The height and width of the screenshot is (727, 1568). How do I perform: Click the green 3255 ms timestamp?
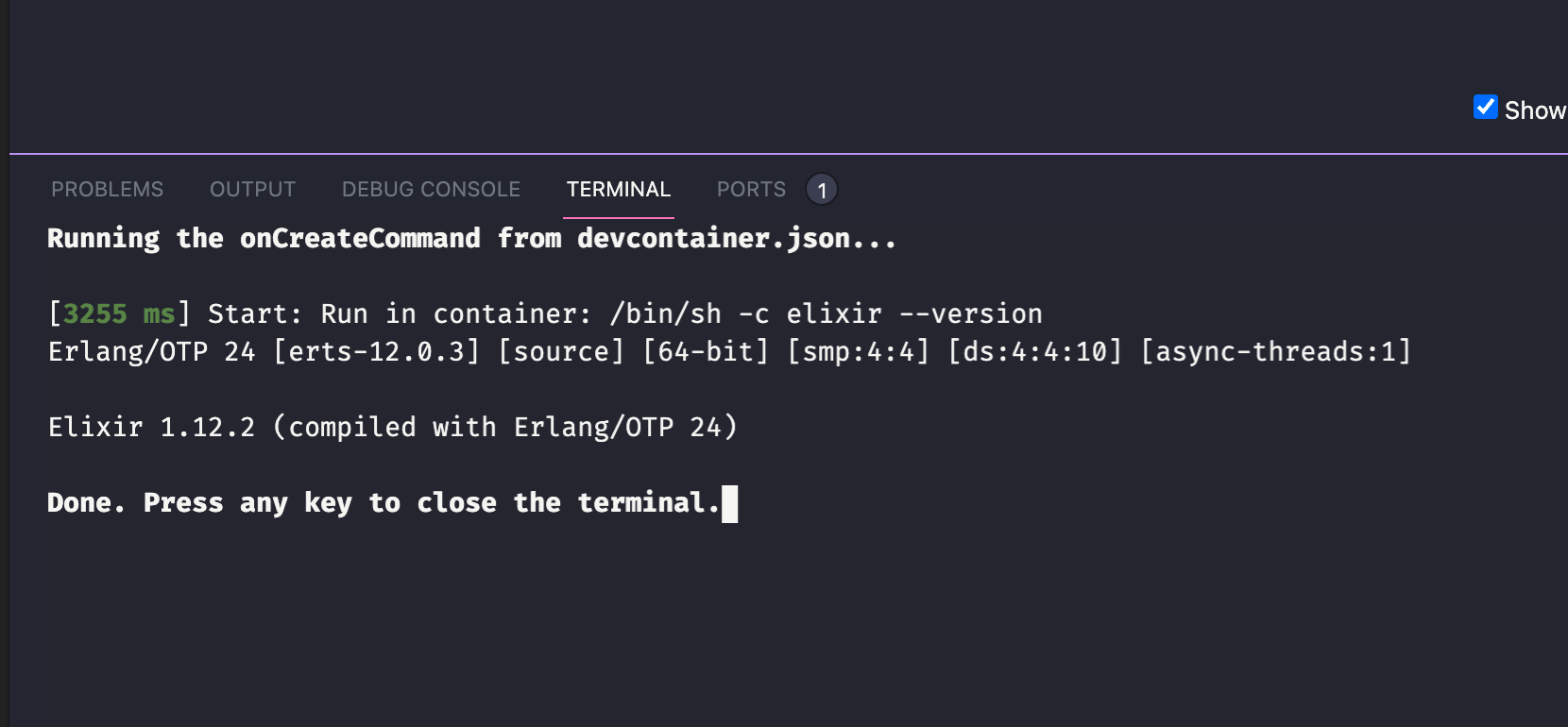coord(119,313)
